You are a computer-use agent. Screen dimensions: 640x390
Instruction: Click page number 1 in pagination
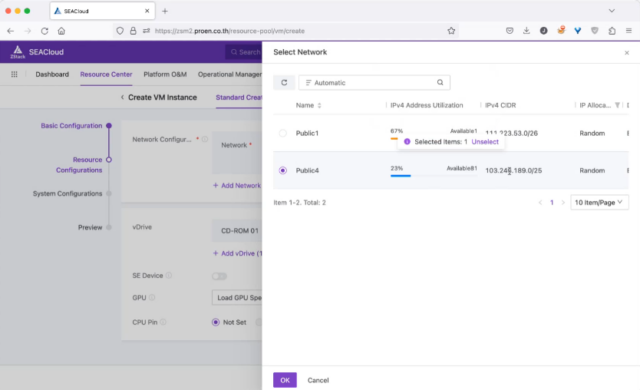pyautogui.click(x=551, y=202)
